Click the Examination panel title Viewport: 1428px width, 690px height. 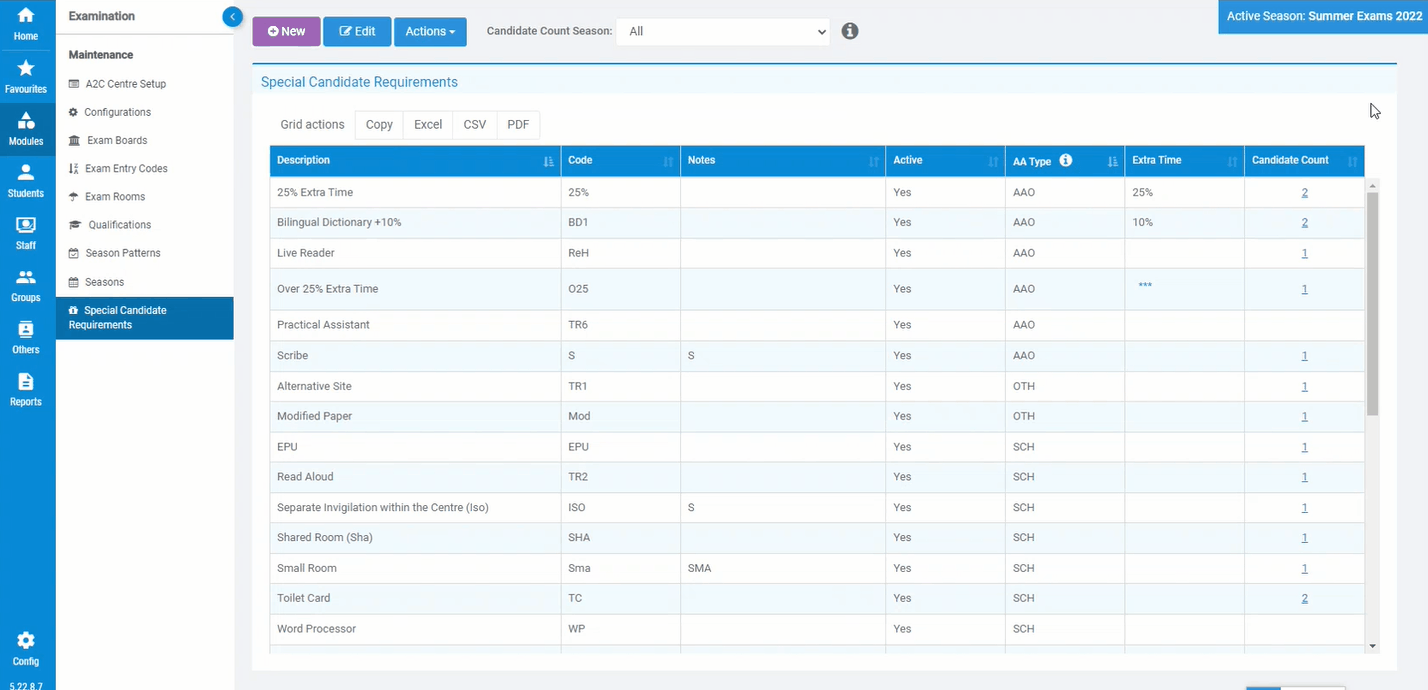coord(102,16)
